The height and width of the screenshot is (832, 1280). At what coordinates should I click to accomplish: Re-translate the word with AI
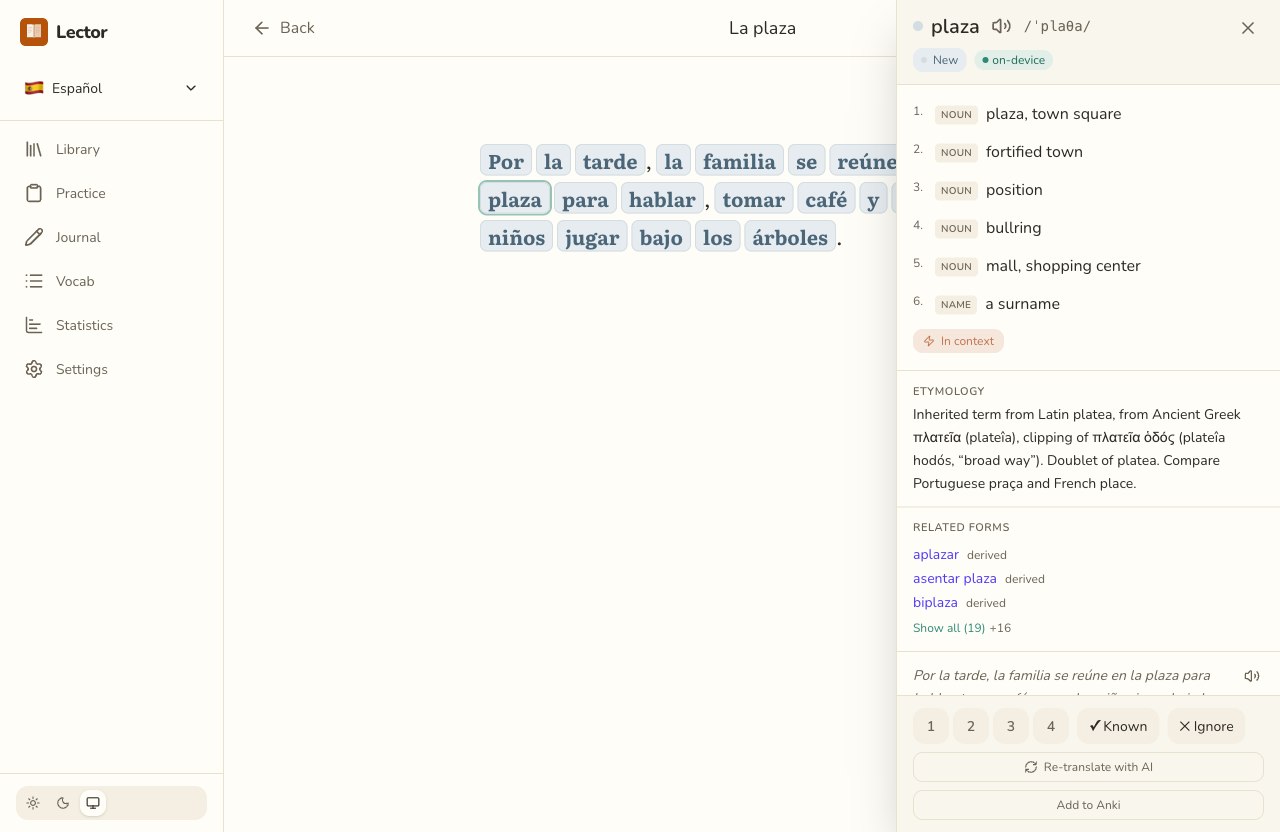(x=1088, y=767)
